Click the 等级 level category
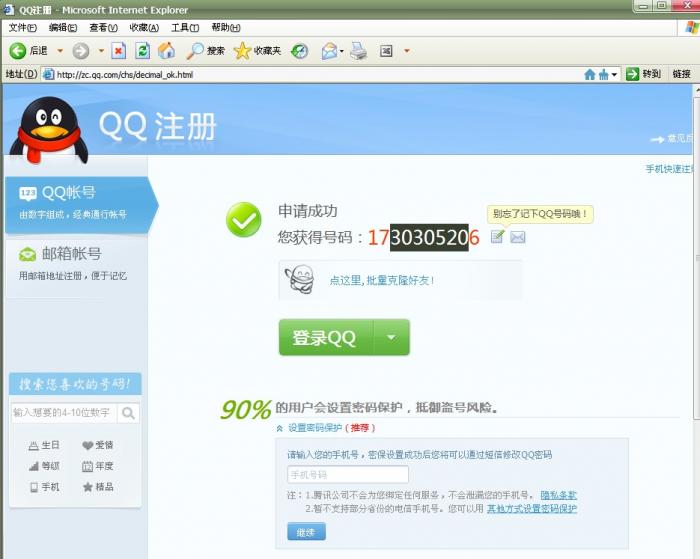The width and height of the screenshot is (700, 559). [x=44, y=466]
